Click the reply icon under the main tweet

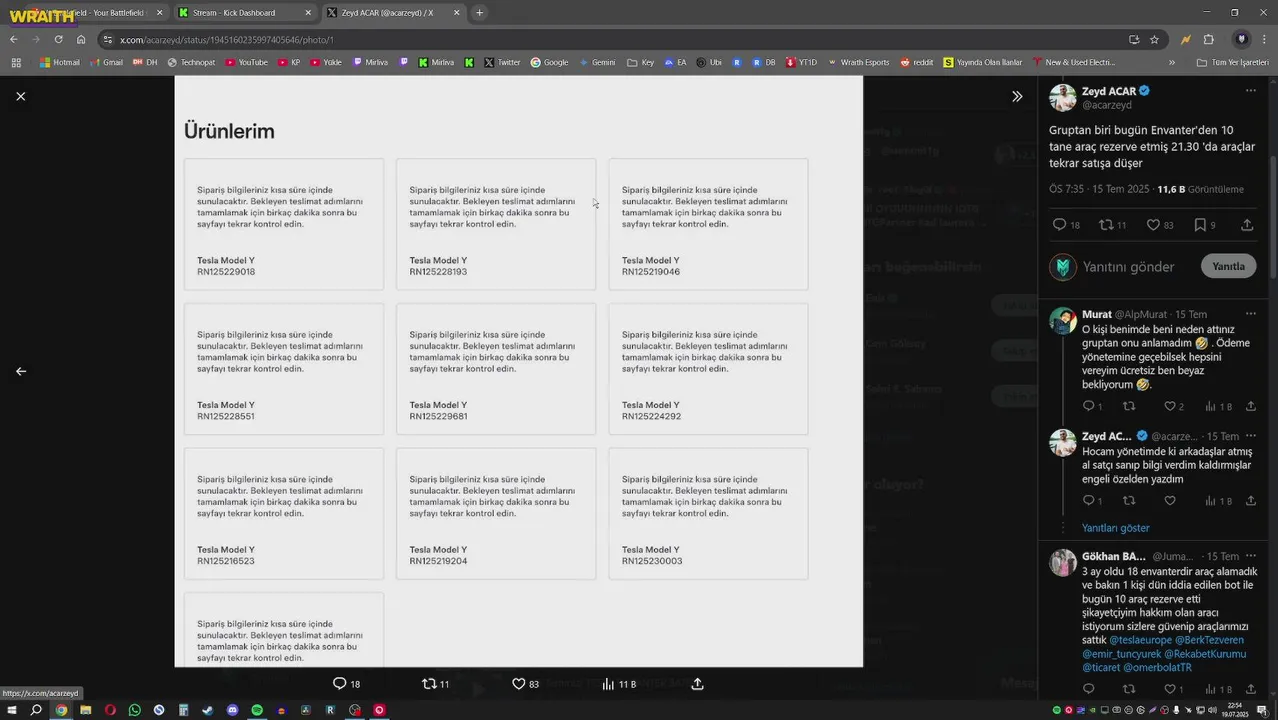[1059, 225]
